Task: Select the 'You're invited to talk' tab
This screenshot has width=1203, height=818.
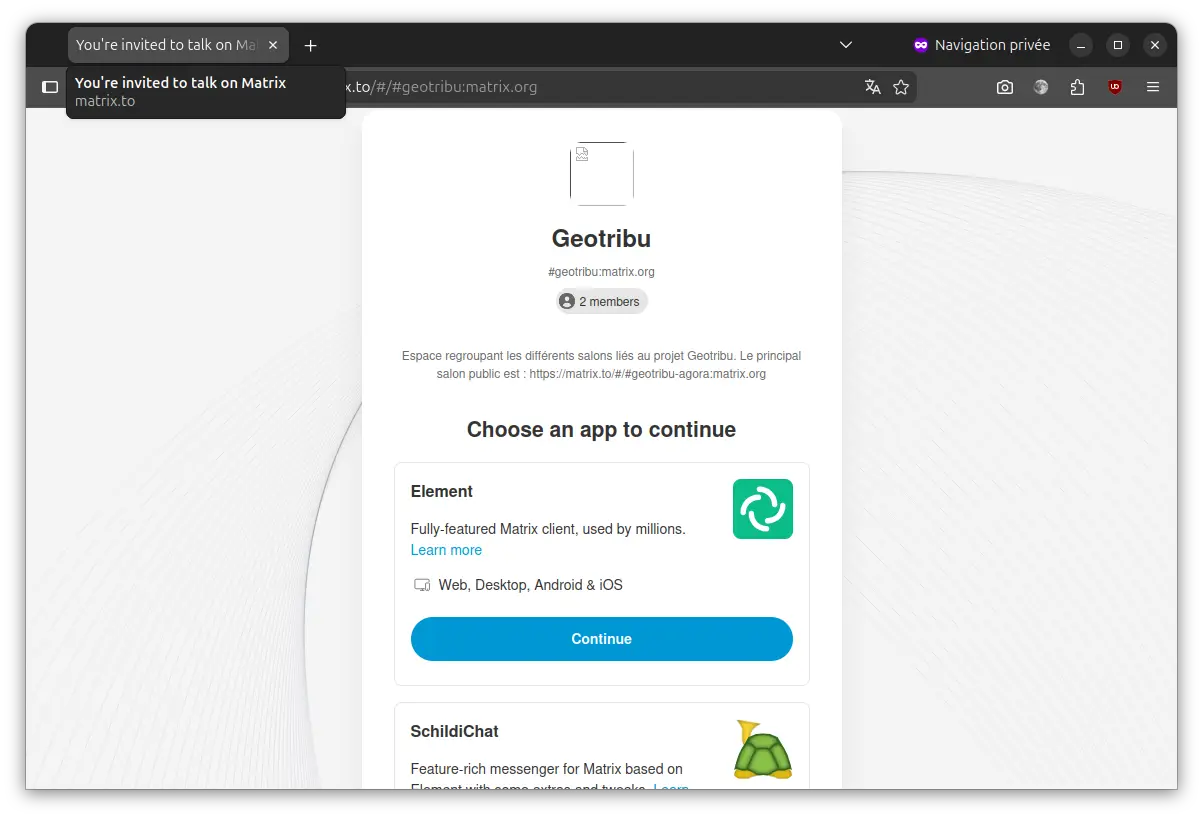Action: pyautogui.click(x=165, y=45)
